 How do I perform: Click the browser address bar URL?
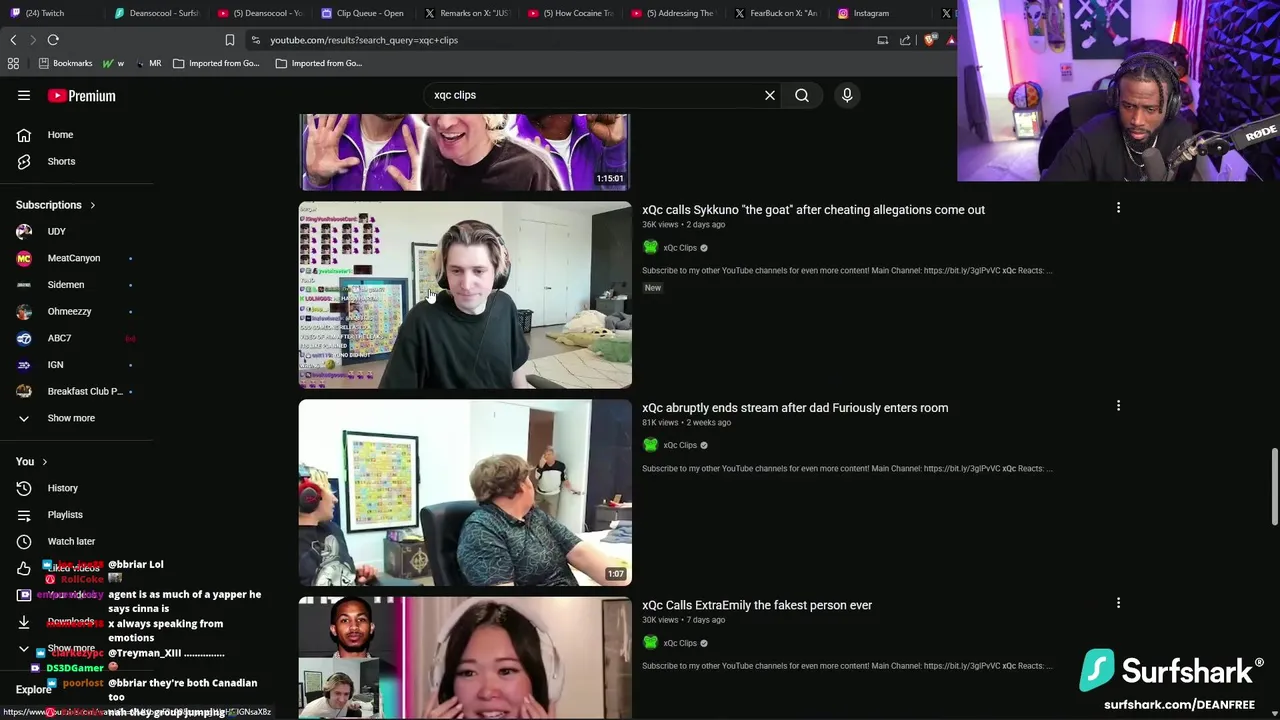pyautogui.click(x=364, y=40)
